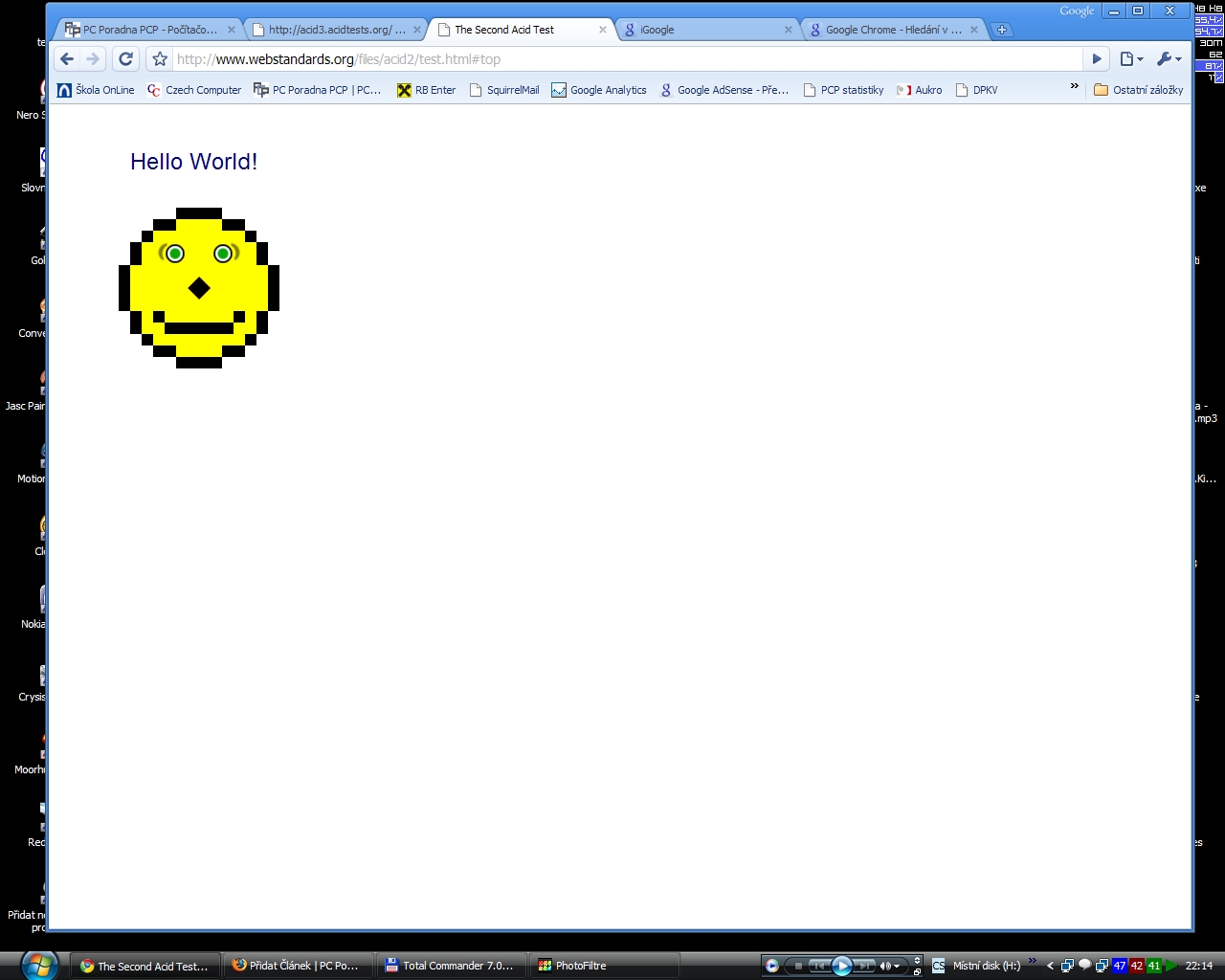Open Czech Computer bookmark
This screenshot has width=1225, height=980.
[194, 90]
